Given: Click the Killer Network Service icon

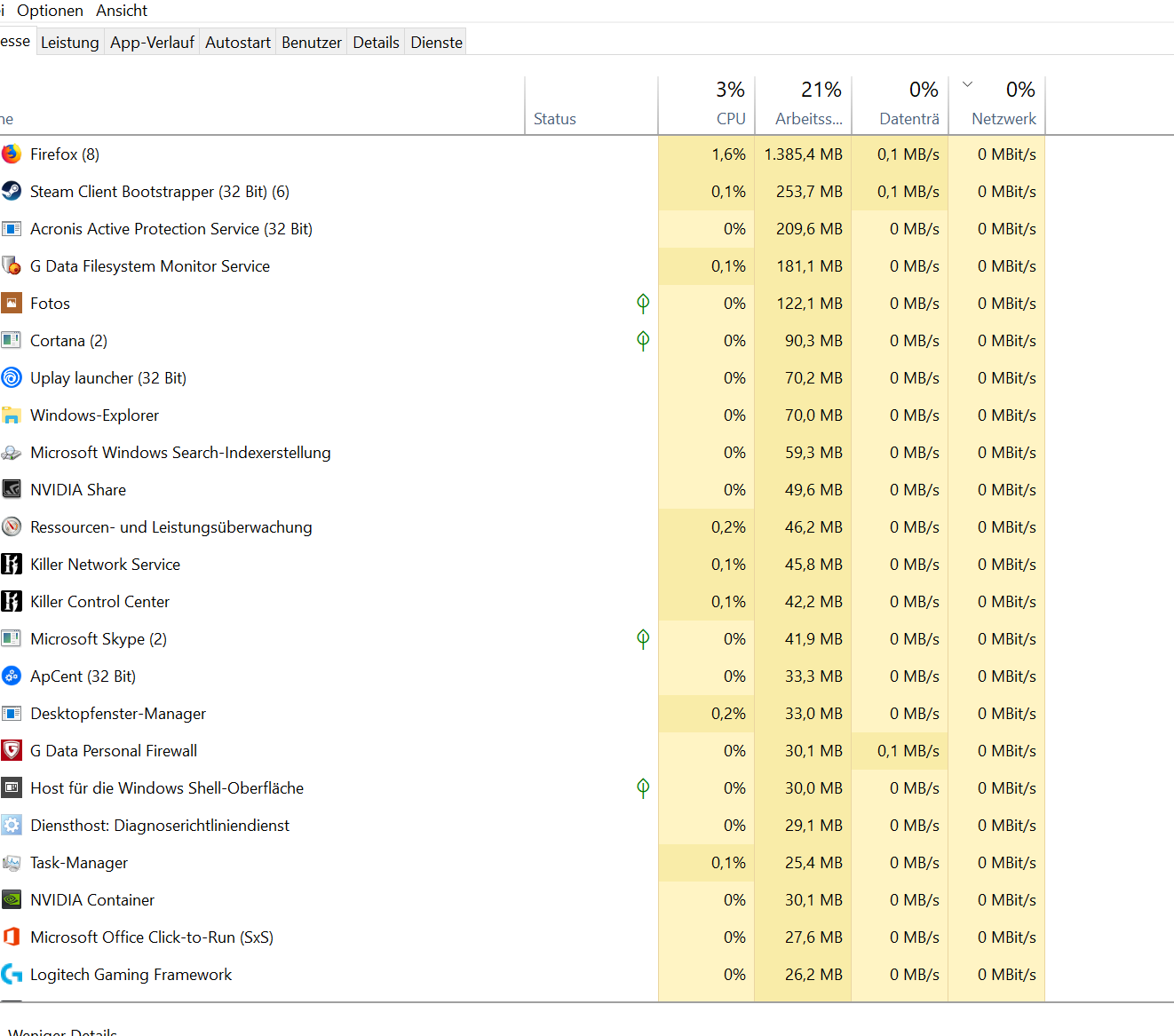Looking at the screenshot, I should tap(12, 565).
